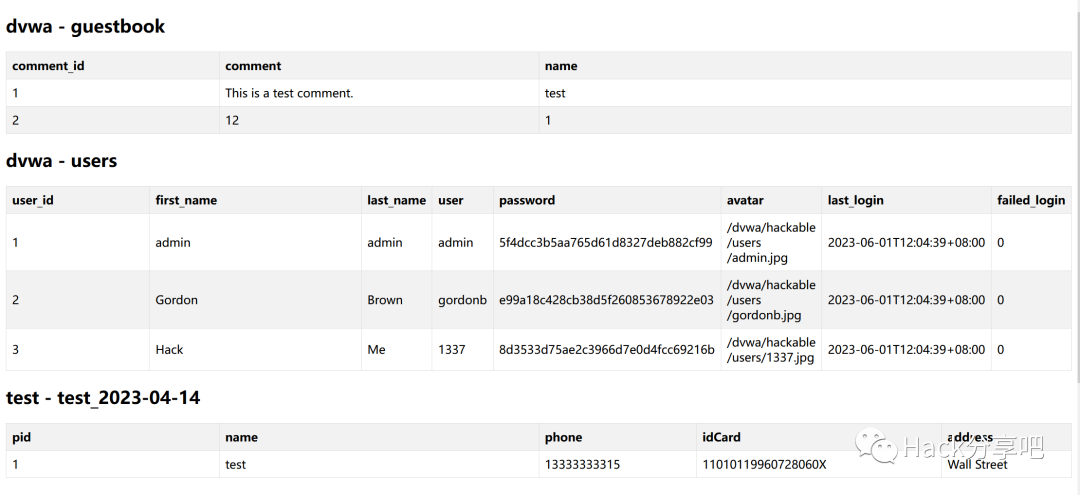This screenshot has height=495, width=1080.
Task: Select the /dvwa/hackable/users/1337.jpg avatar path
Action: click(771, 350)
